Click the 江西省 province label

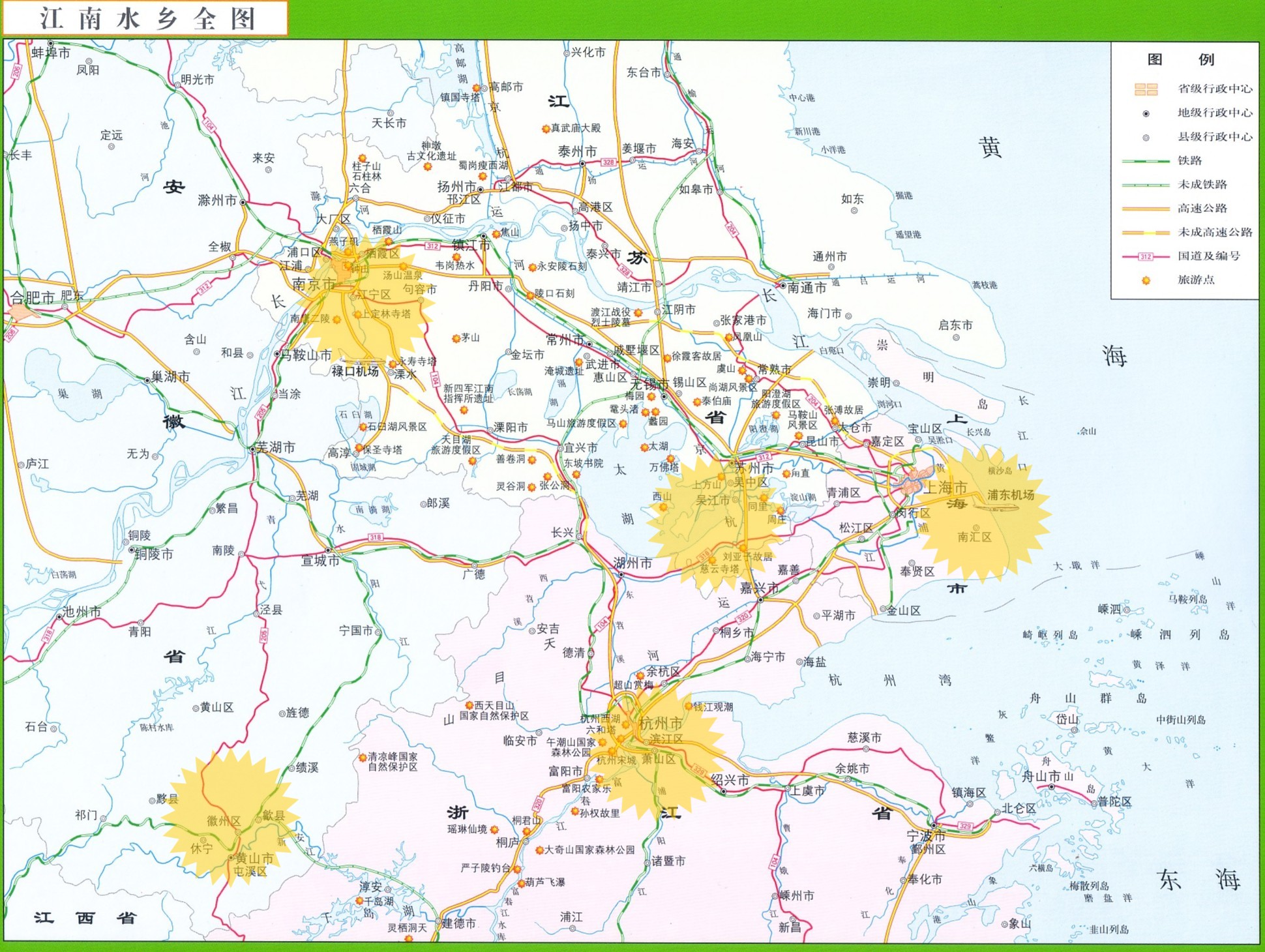point(85,918)
